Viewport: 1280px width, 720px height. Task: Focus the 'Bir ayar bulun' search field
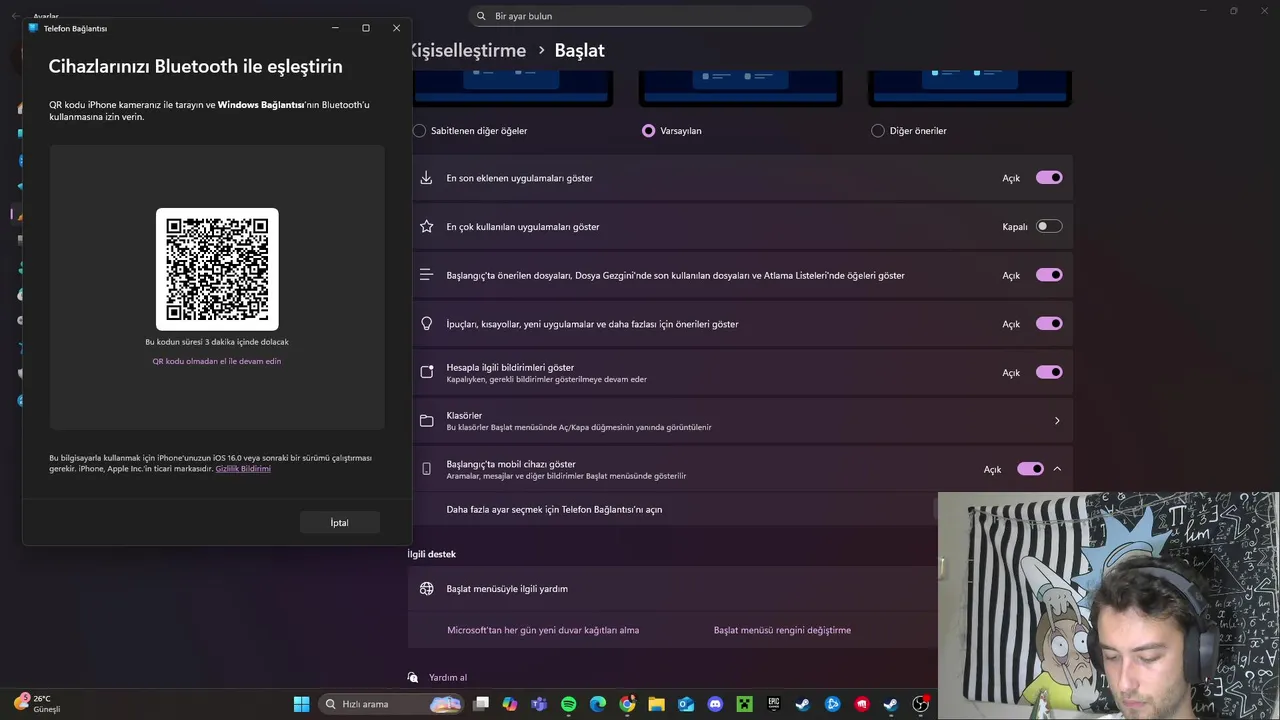point(640,16)
